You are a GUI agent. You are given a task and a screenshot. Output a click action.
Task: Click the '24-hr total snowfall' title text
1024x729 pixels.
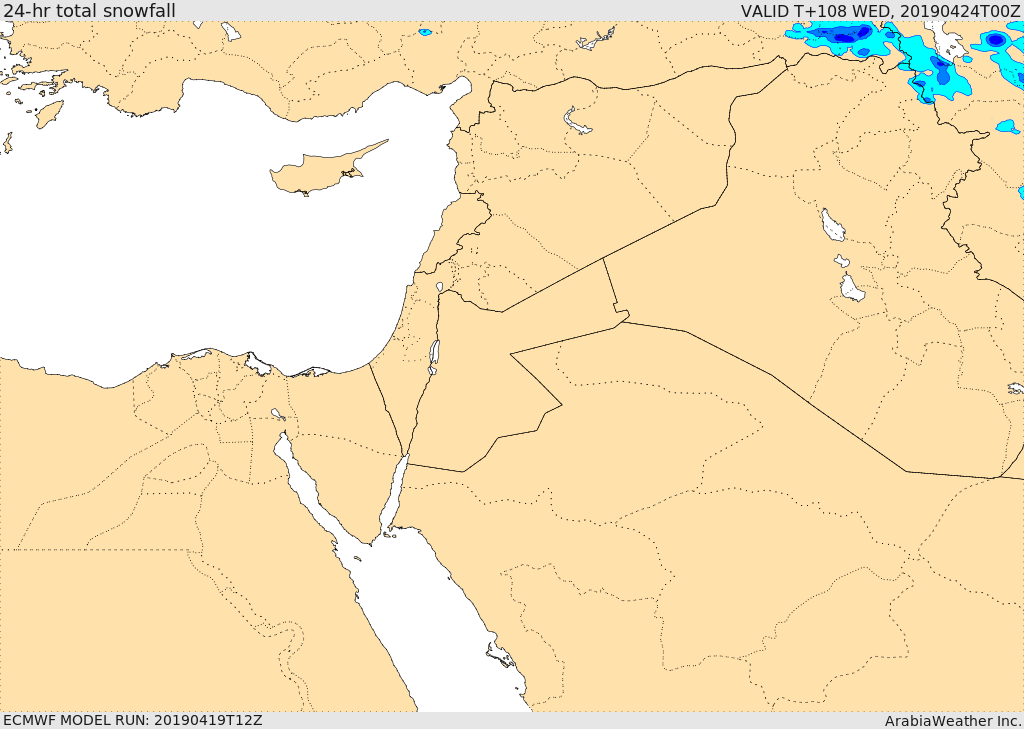click(x=89, y=10)
